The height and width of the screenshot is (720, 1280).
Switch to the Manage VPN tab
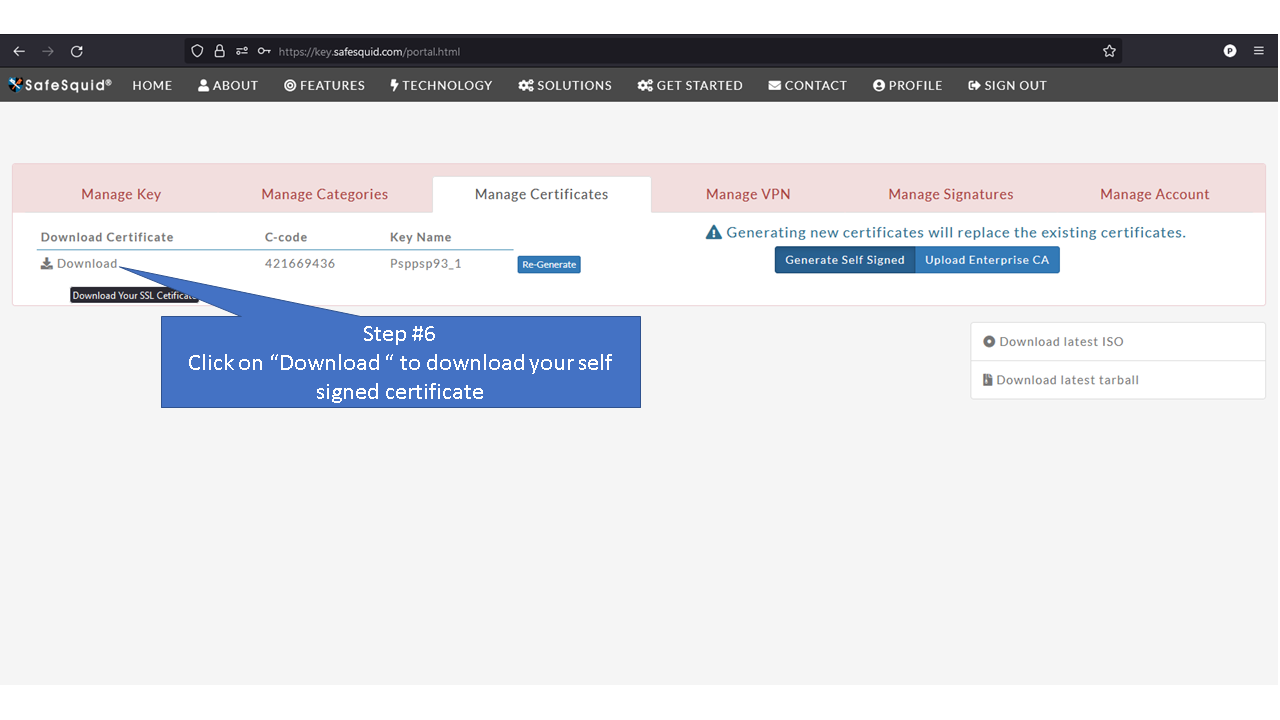point(747,194)
